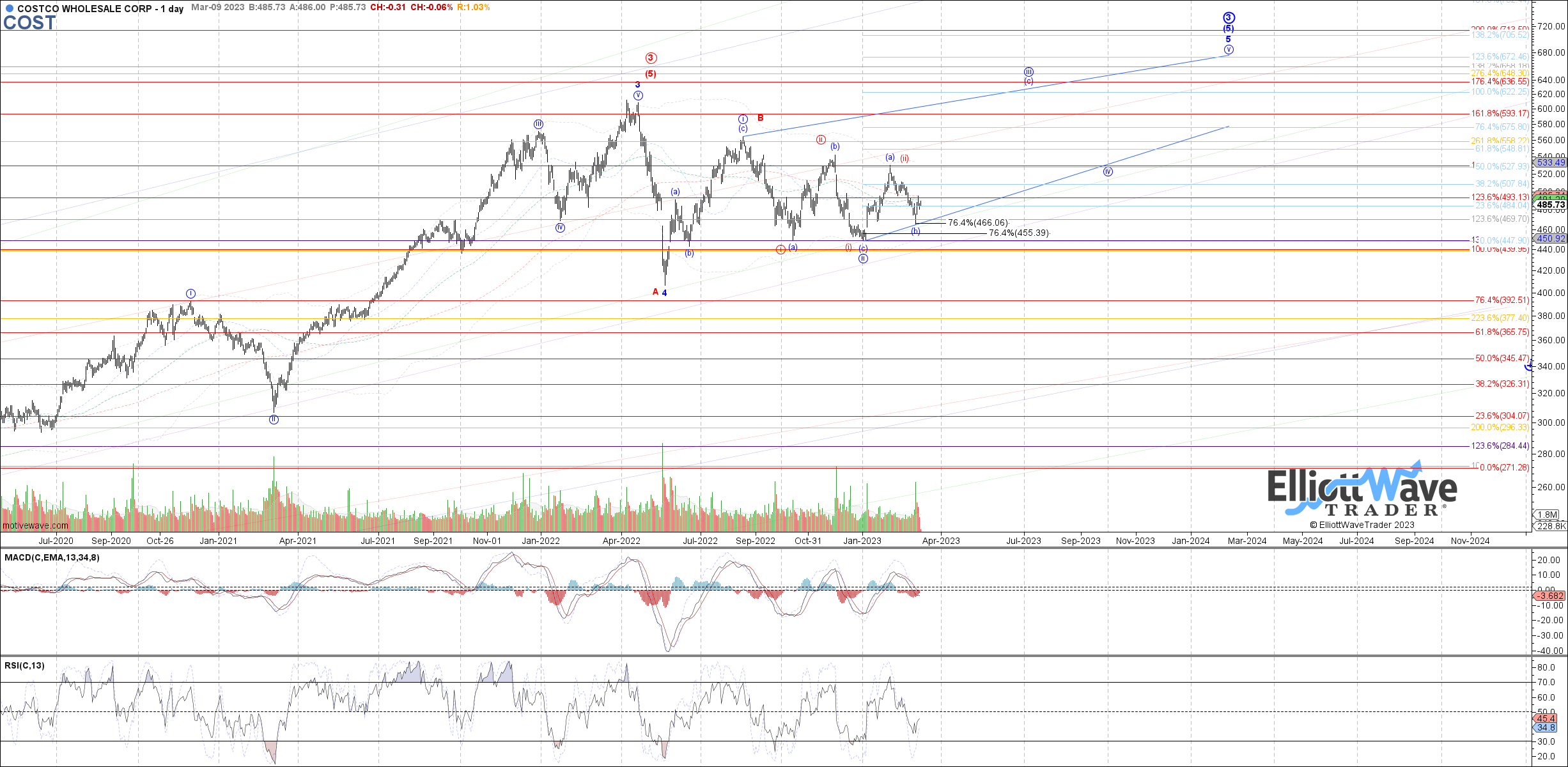Viewport: 1568px width, 767px height.
Task: Select the 76.4%(466.06) retracement label
Action: coord(978,223)
